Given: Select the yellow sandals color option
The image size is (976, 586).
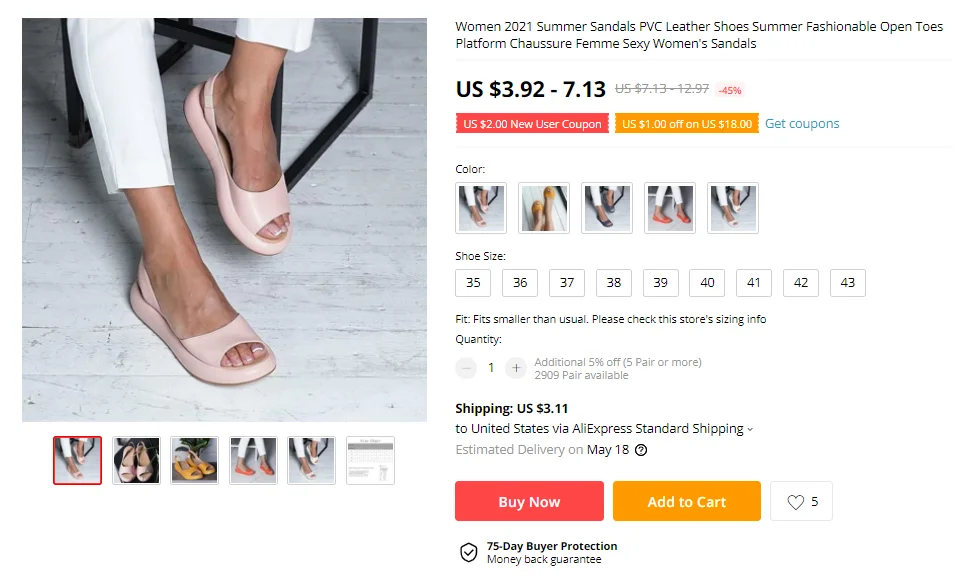Looking at the screenshot, I should pyautogui.click(x=544, y=208).
